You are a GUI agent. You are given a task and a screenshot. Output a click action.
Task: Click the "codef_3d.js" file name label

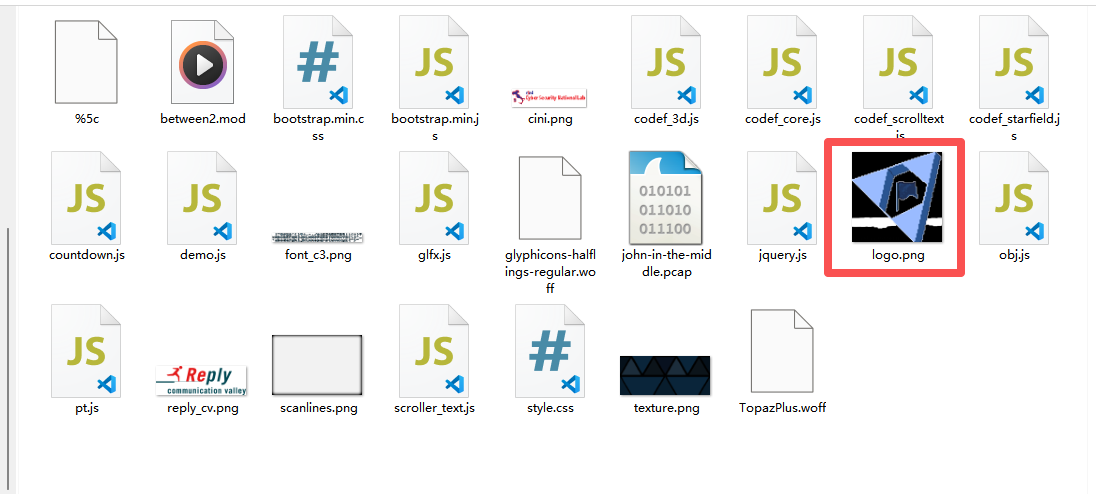tap(666, 119)
